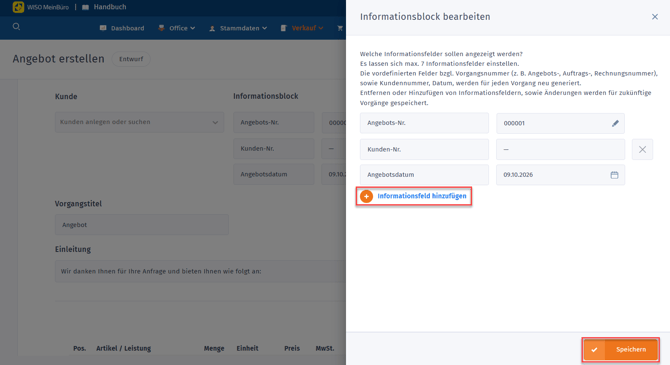Viewport: 670px width, 365px height.
Task: Open the Handbuch book icon
Action: pos(85,7)
